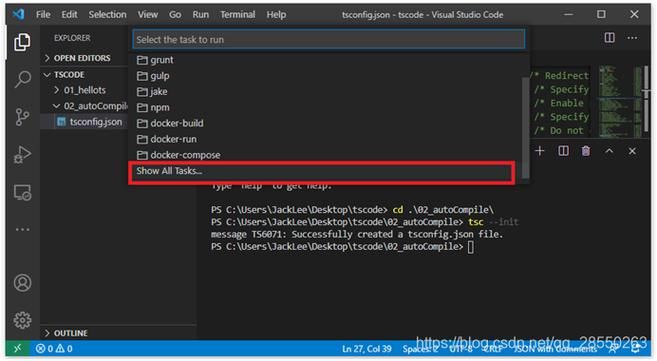The height and width of the screenshot is (361, 657).
Task: Open editor More Actions ellipsis
Action: [632, 38]
